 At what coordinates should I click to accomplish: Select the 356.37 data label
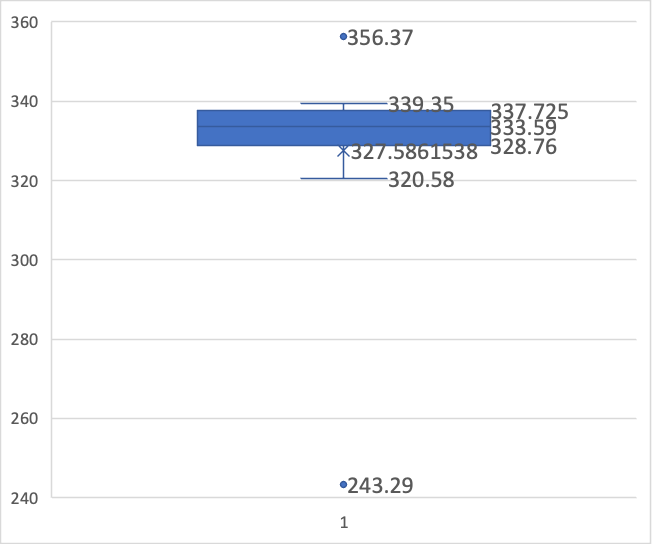(x=380, y=38)
